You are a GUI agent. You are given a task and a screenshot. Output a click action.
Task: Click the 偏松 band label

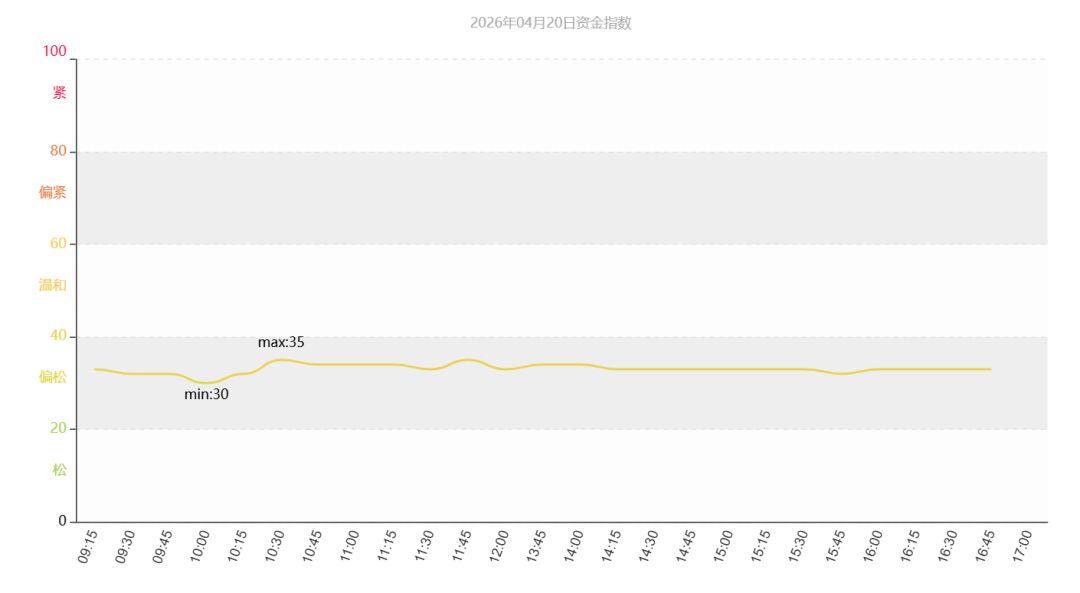coord(53,377)
